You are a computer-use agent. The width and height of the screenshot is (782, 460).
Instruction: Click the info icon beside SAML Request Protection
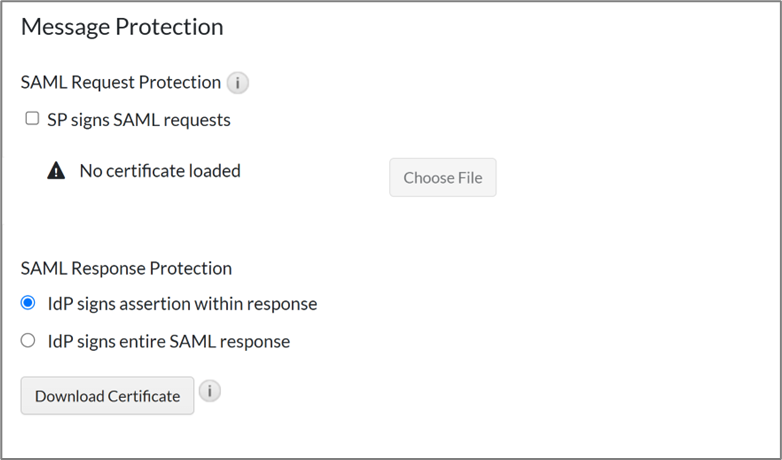tap(237, 83)
